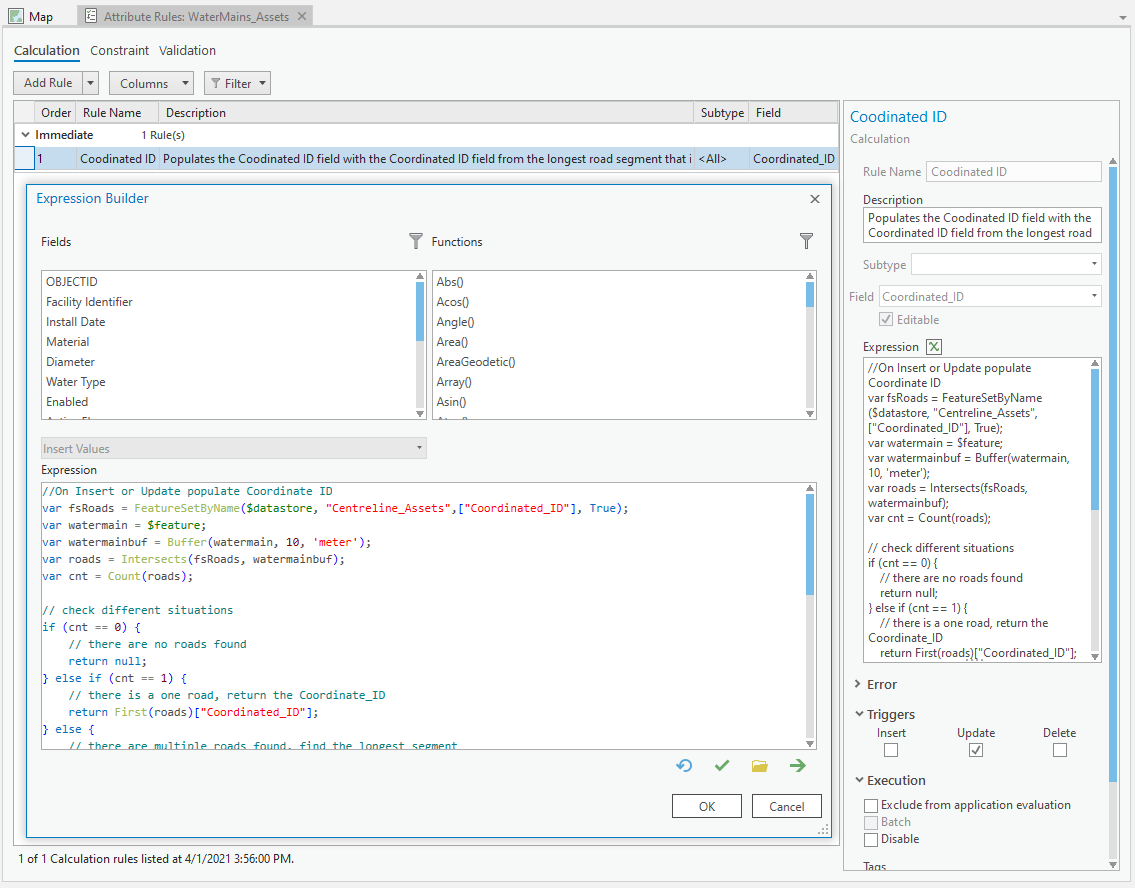Image resolution: width=1135 pixels, height=888 pixels.
Task: Open the Add Rule dropdown arrow
Action: tap(88, 82)
